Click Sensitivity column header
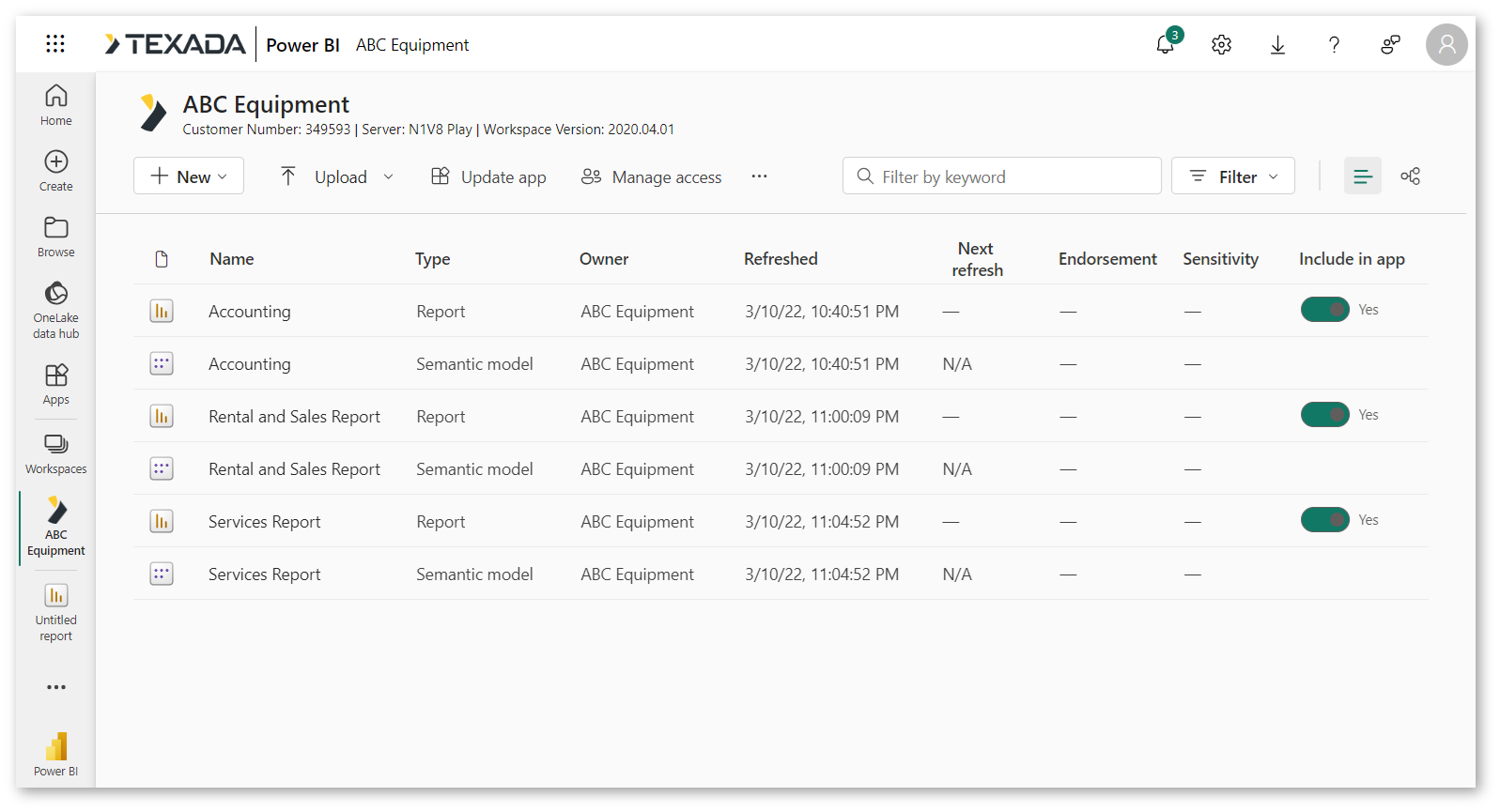The image size is (1500, 812). [x=1220, y=259]
